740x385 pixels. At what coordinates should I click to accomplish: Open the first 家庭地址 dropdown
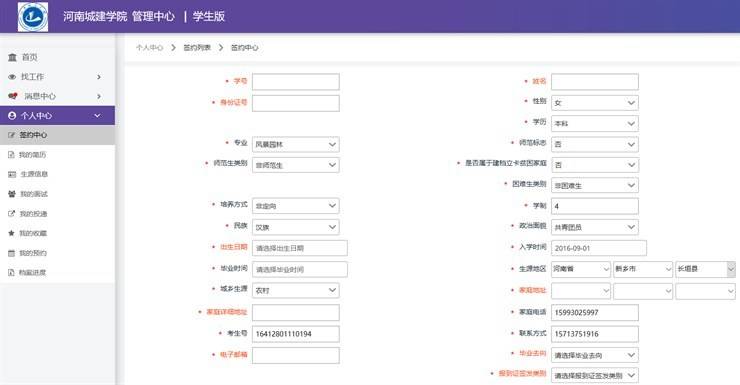pos(581,291)
